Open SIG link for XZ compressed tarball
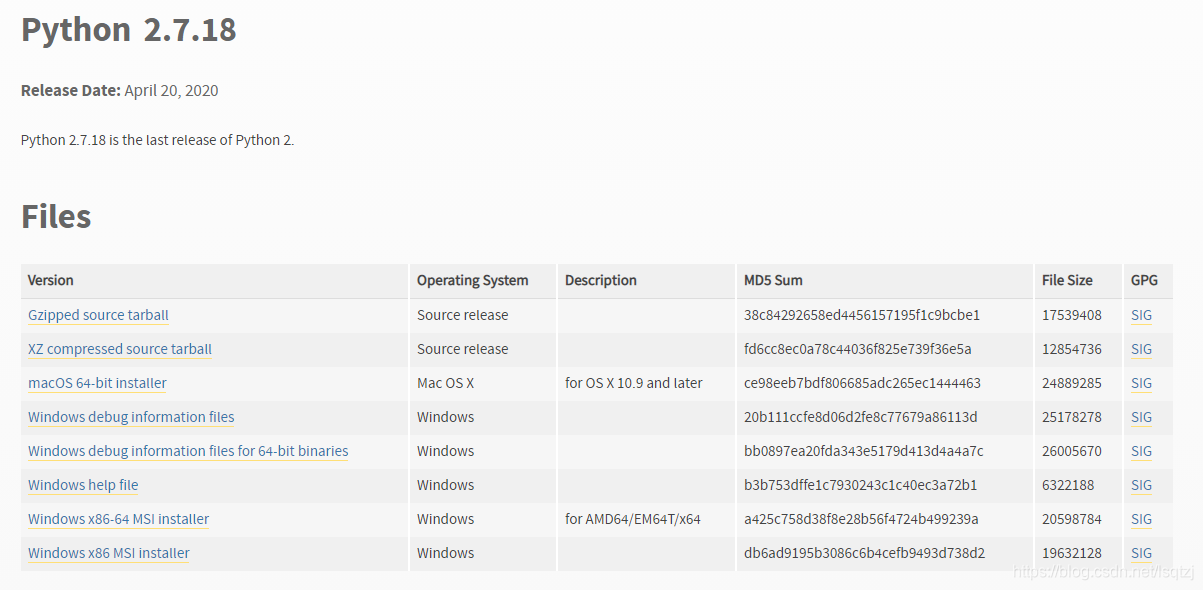The image size is (1203, 590). pyautogui.click(x=1141, y=349)
